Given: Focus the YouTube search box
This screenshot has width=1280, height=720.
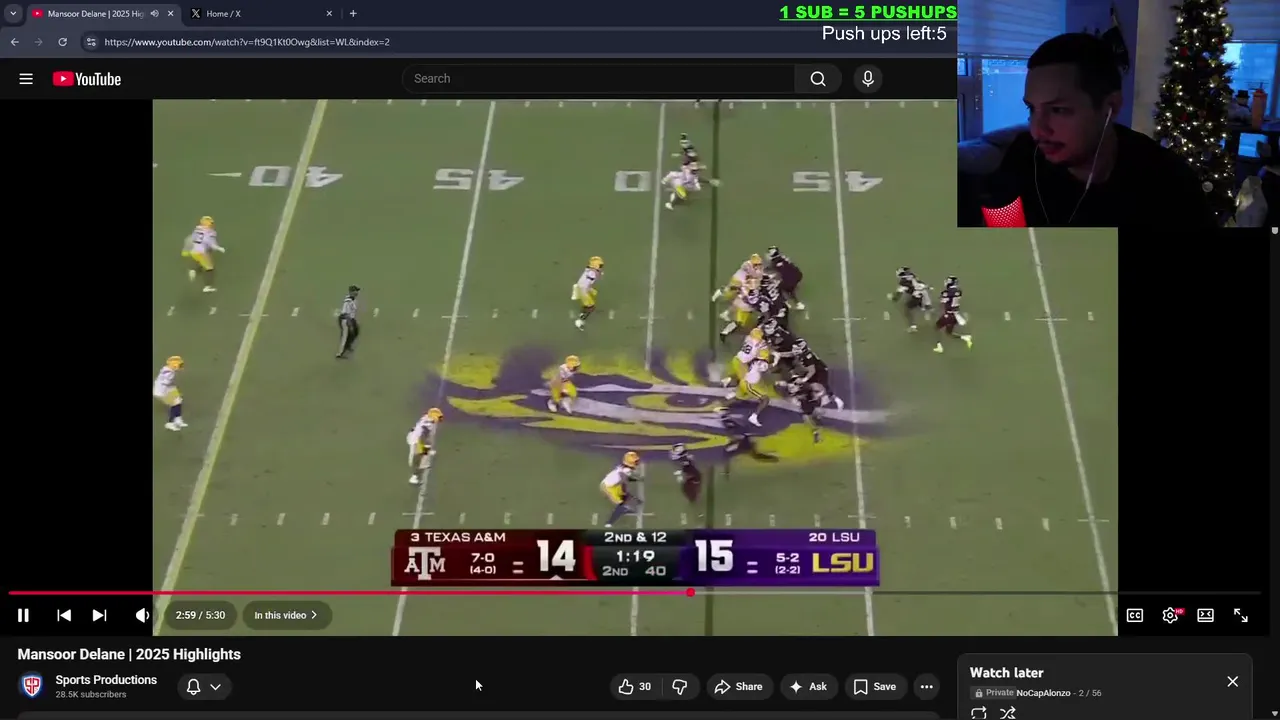Looking at the screenshot, I should point(598,79).
